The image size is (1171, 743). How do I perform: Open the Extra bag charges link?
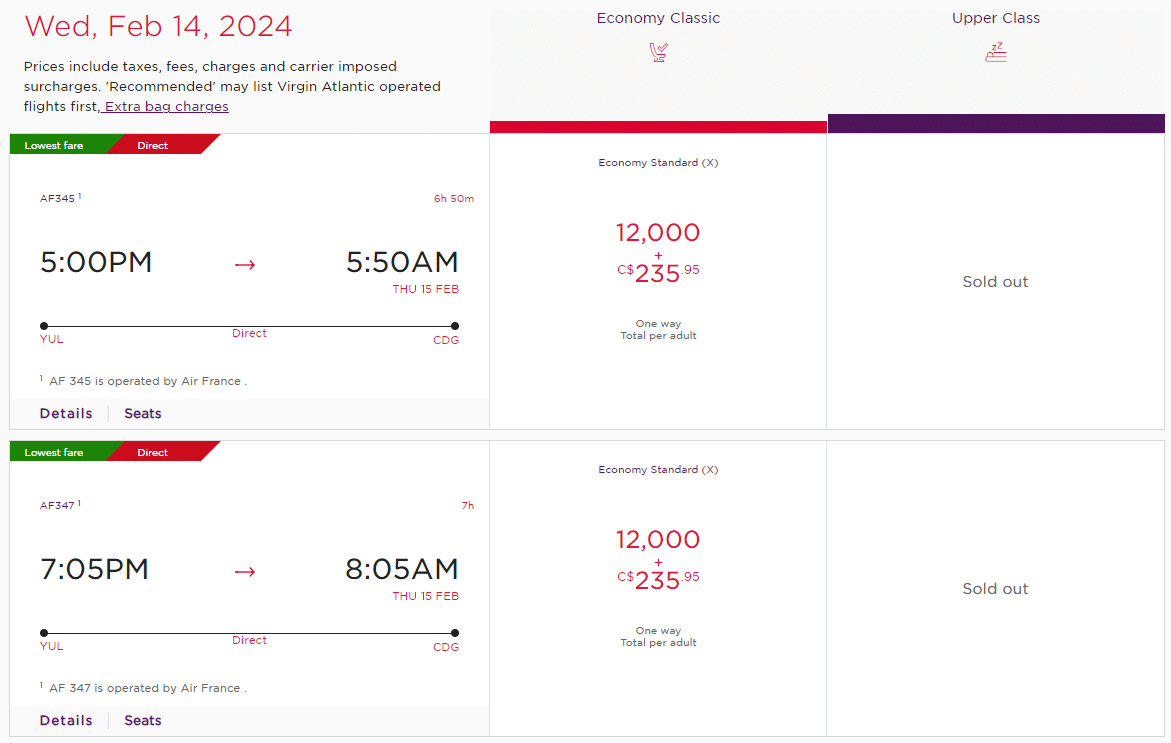tap(165, 107)
